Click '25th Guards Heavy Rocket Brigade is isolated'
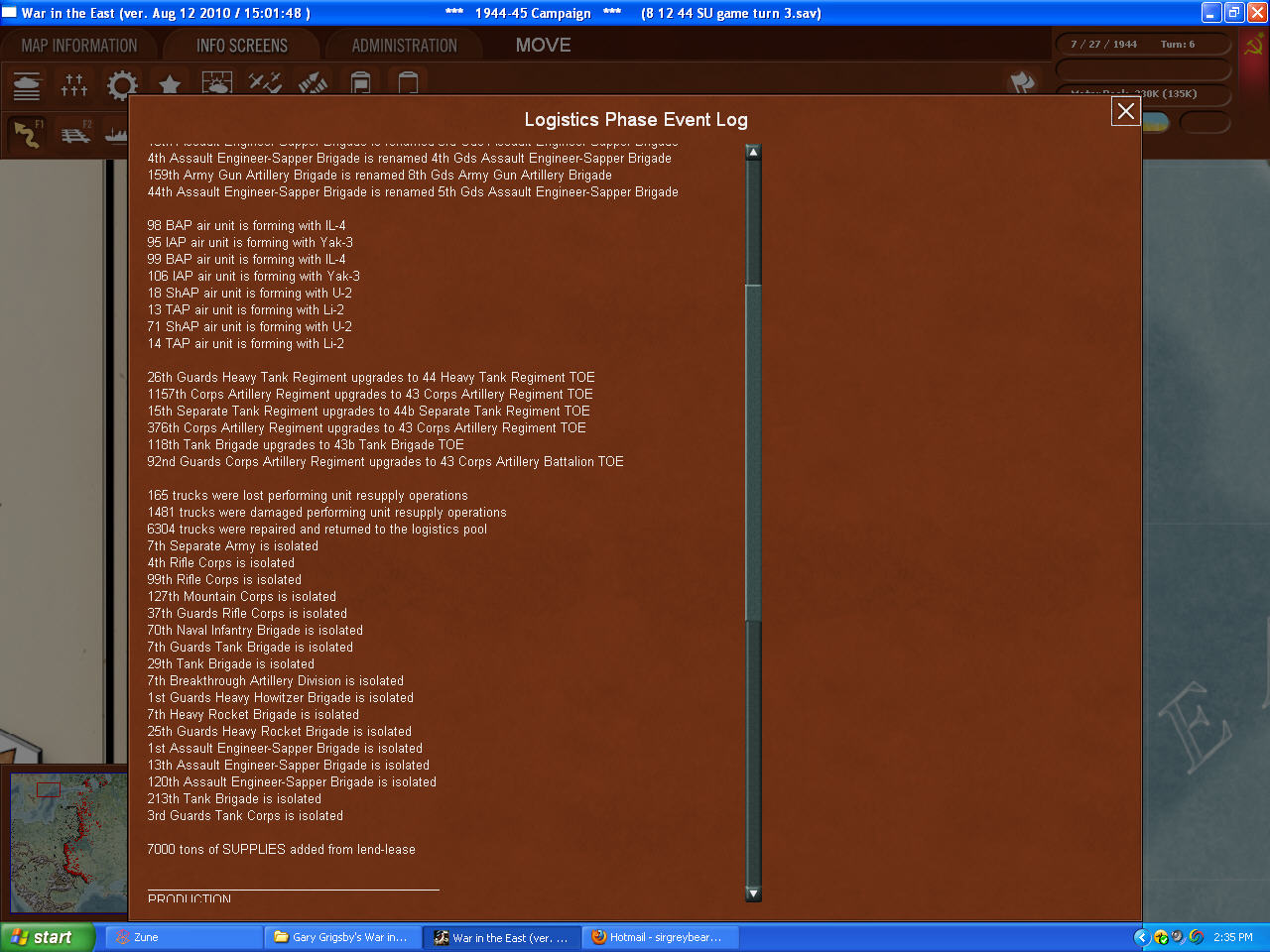 (280, 732)
